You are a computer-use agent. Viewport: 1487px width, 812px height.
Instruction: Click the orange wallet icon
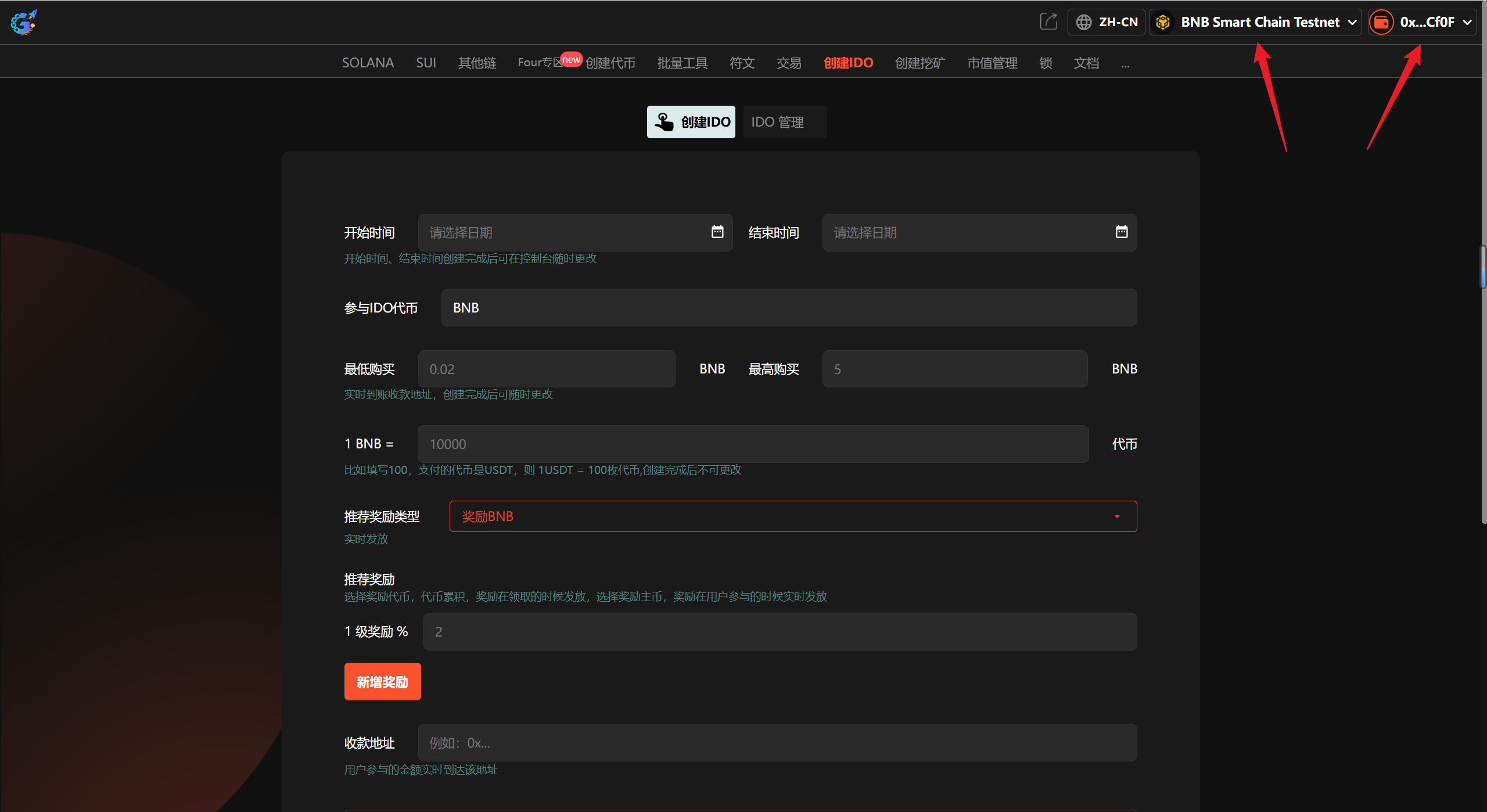pos(1382,22)
